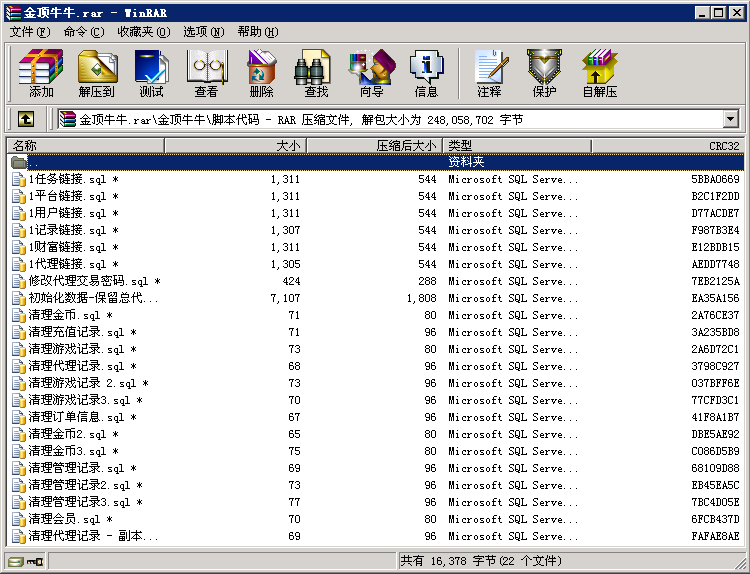
Task: Click the 解压到 (Extract To) icon
Action: 96,73
